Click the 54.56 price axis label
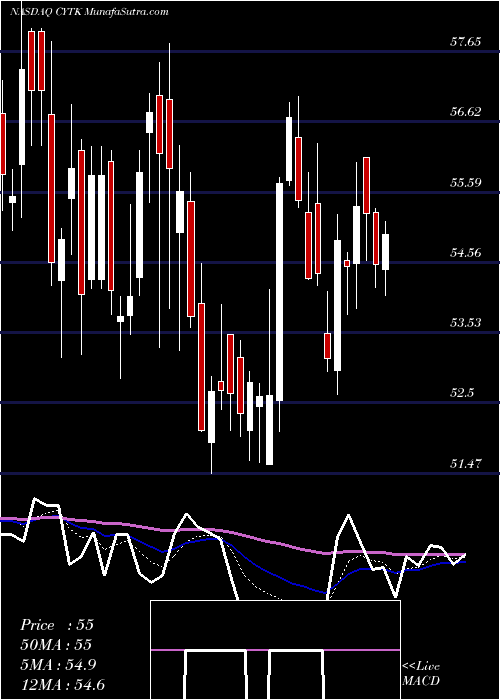This screenshot has width=500, height=700. click(466, 253)
